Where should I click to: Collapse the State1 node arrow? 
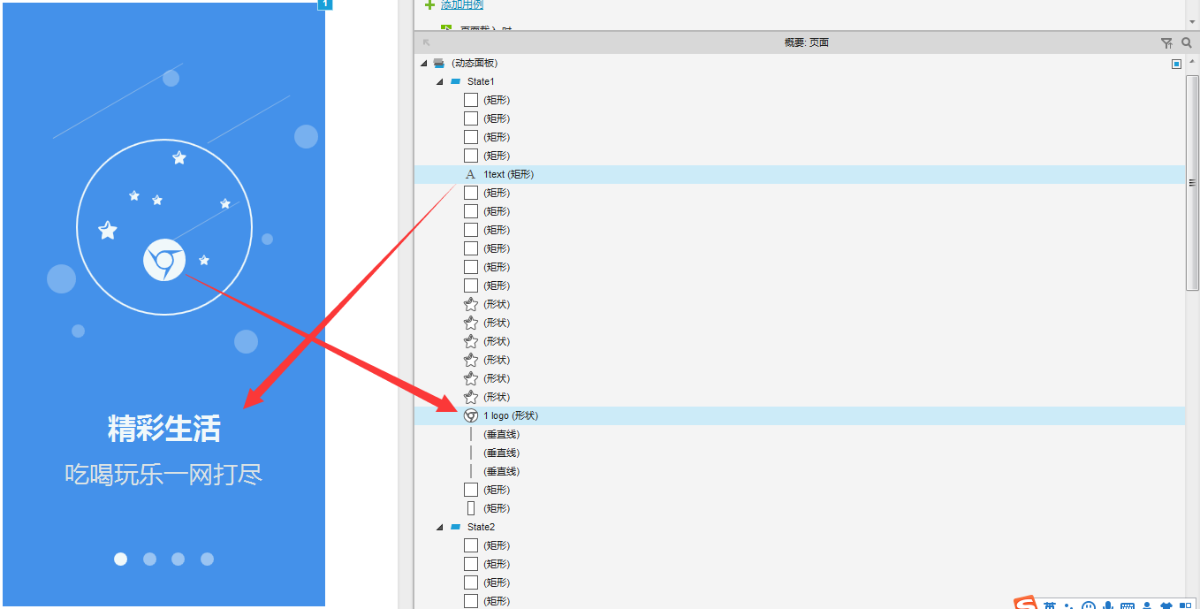[439, 81]
